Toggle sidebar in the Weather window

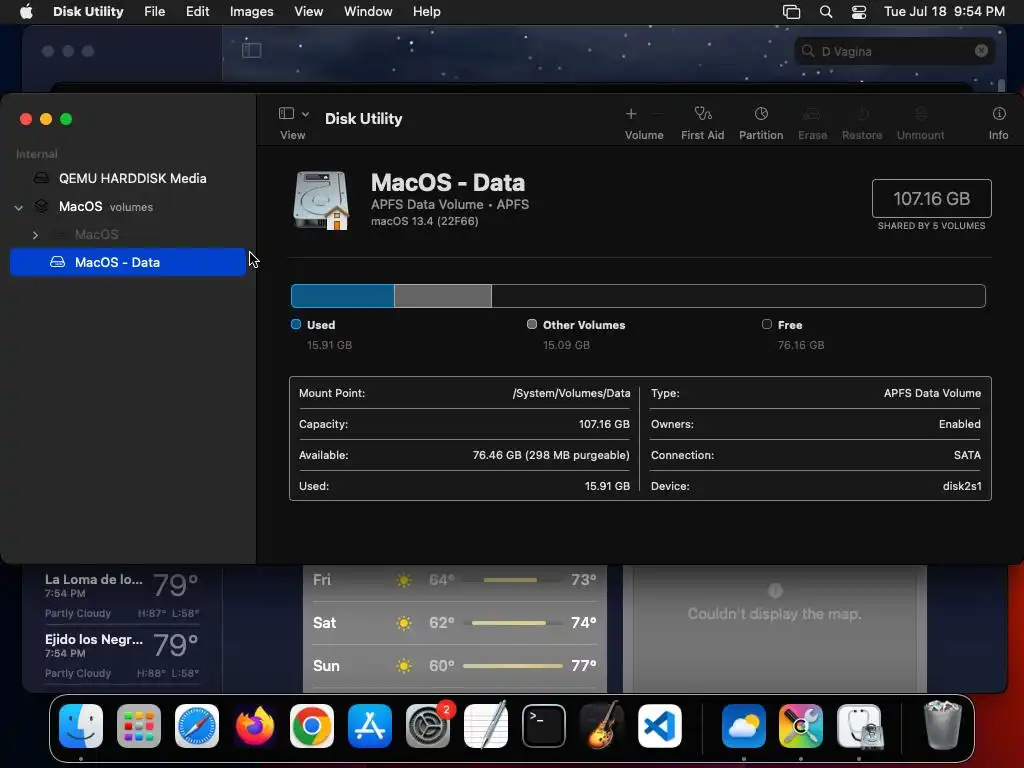pos(251,50)
